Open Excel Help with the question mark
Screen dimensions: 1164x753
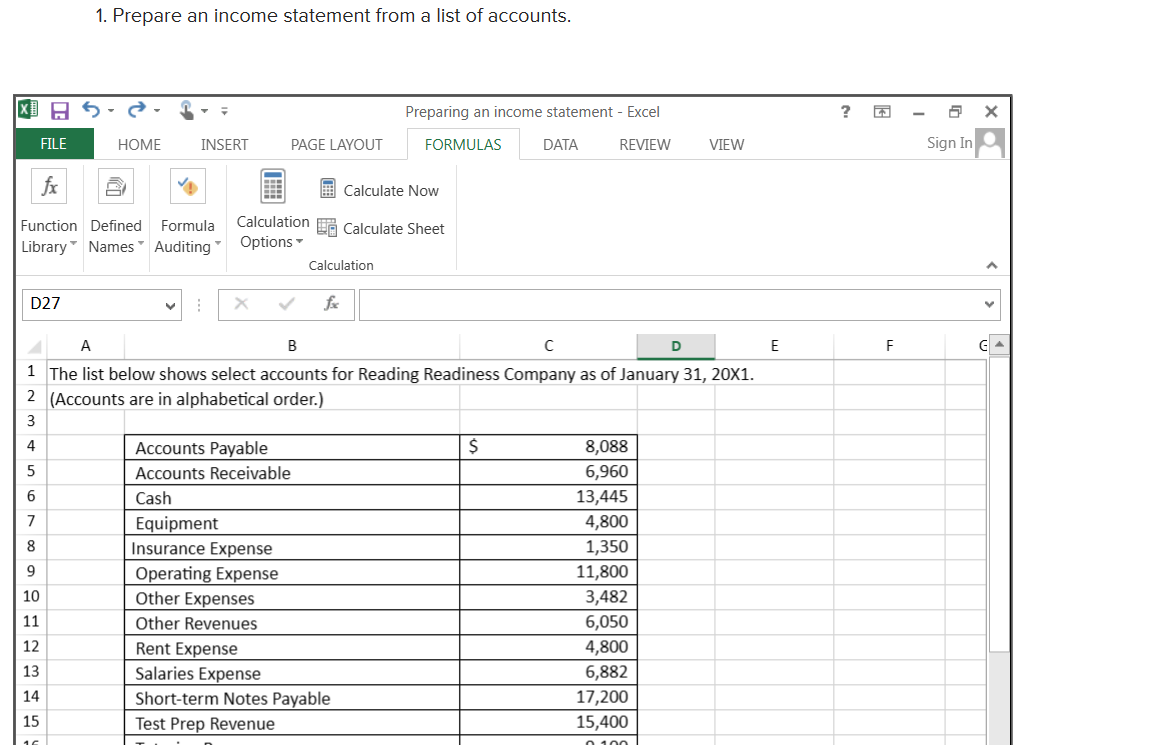tap(845, 112)
